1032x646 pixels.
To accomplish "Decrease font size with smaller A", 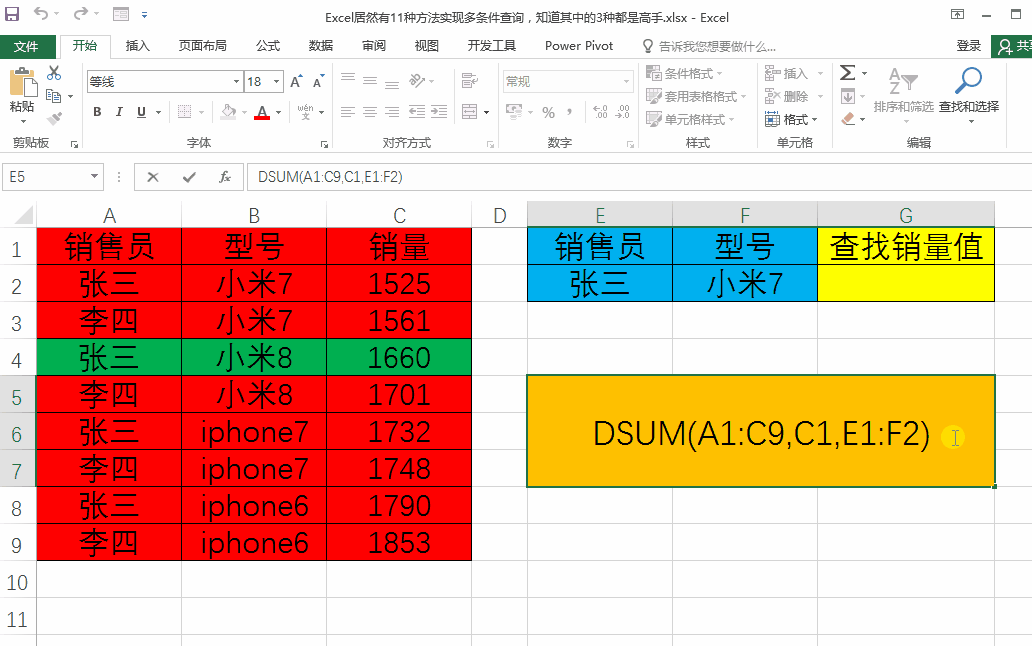I will [319, 82].
